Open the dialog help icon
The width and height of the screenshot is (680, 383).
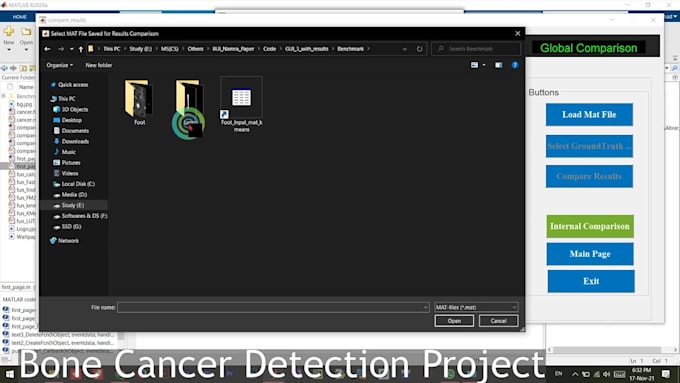(515, 65)
